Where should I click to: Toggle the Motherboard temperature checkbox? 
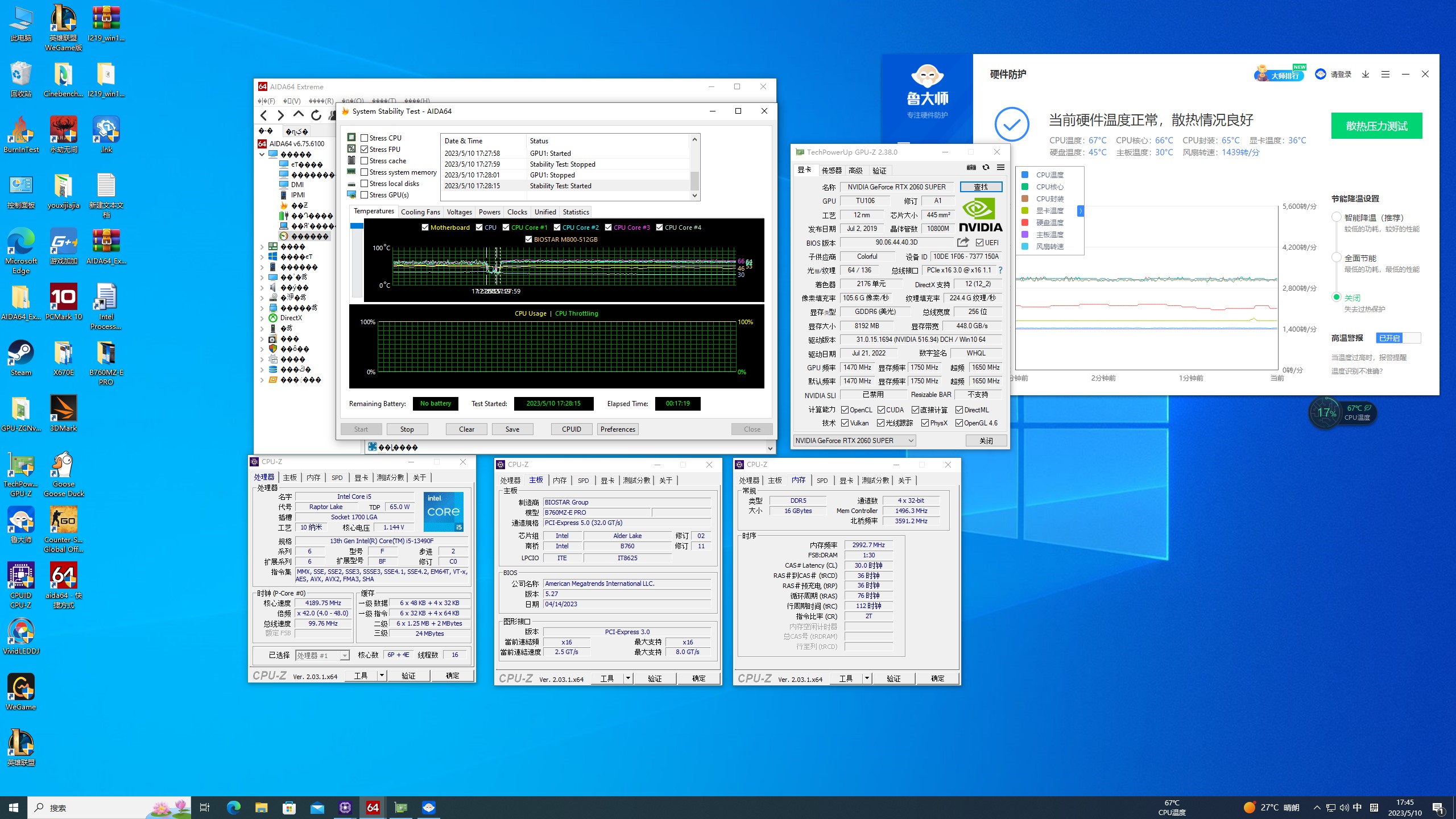425,227
